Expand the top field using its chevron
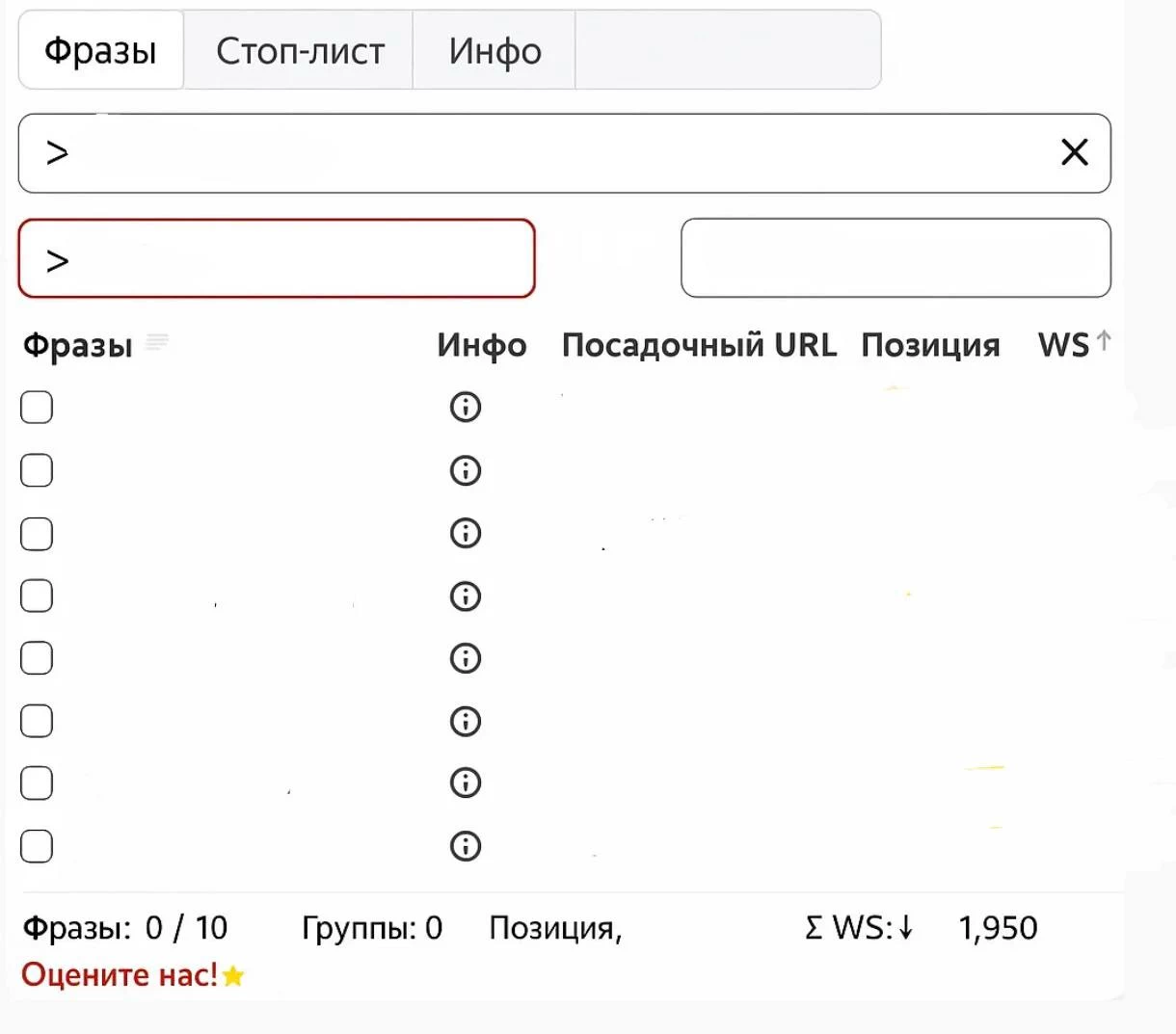1176x1034 pixels. (x=58, y=153)
